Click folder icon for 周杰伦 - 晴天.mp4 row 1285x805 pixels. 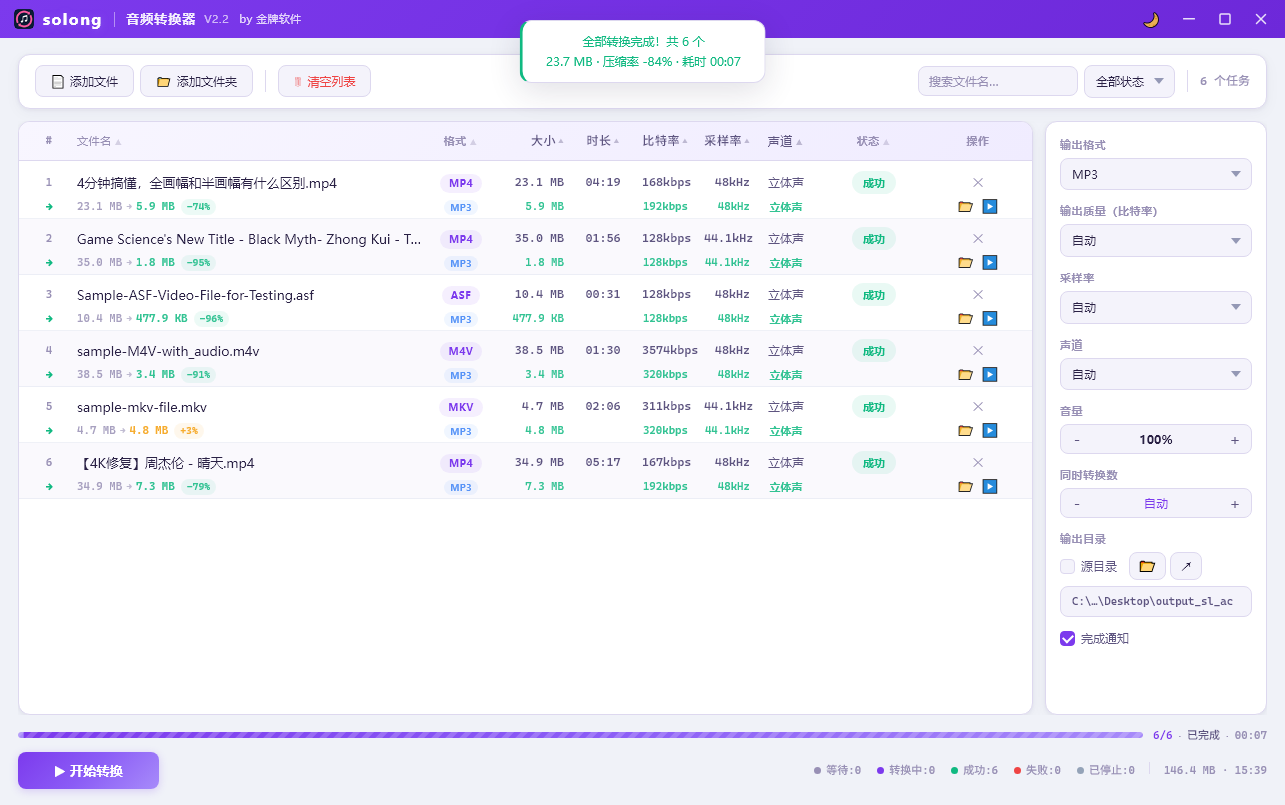[965, 487]
